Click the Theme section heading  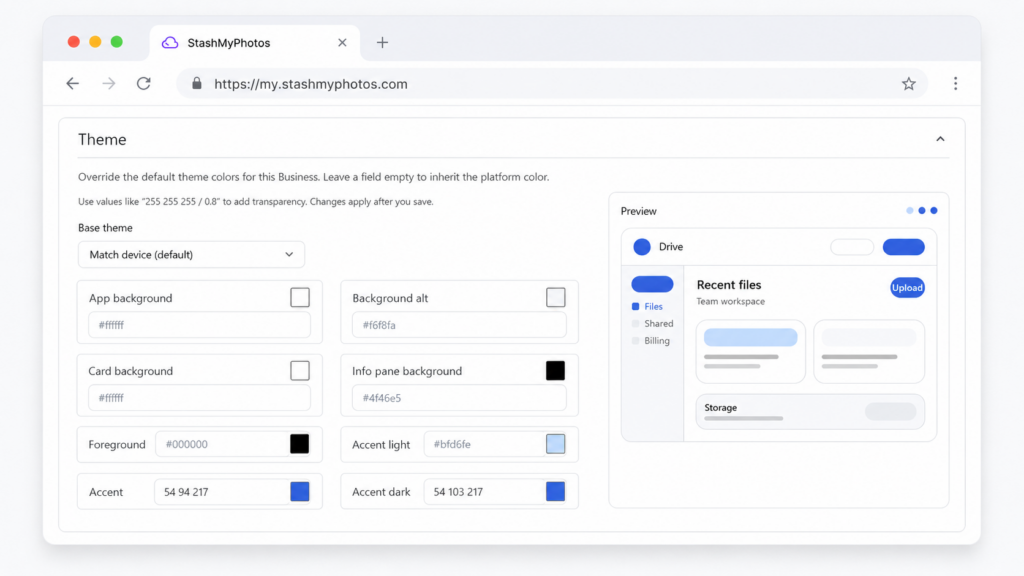pyautogui.click(x=102, y=140)
